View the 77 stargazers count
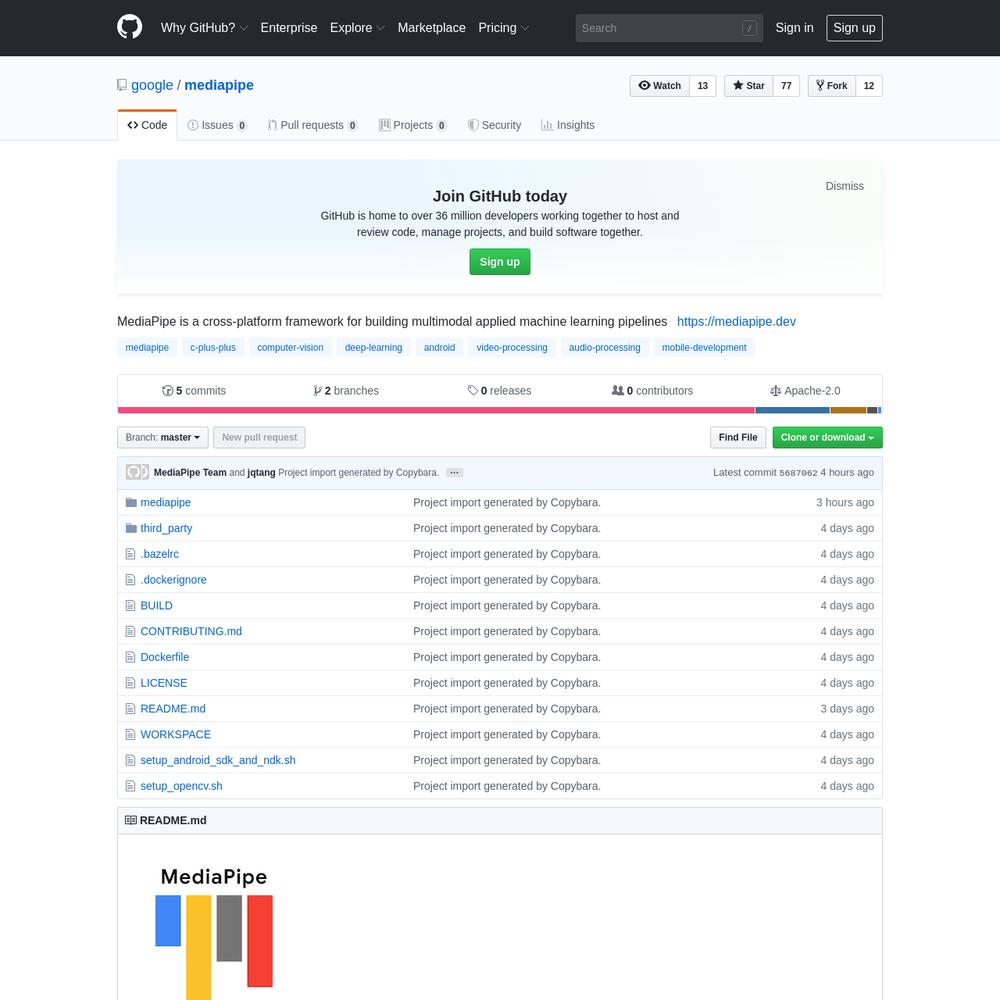This screenshot has width=1000, height=1000. point(786,85)
